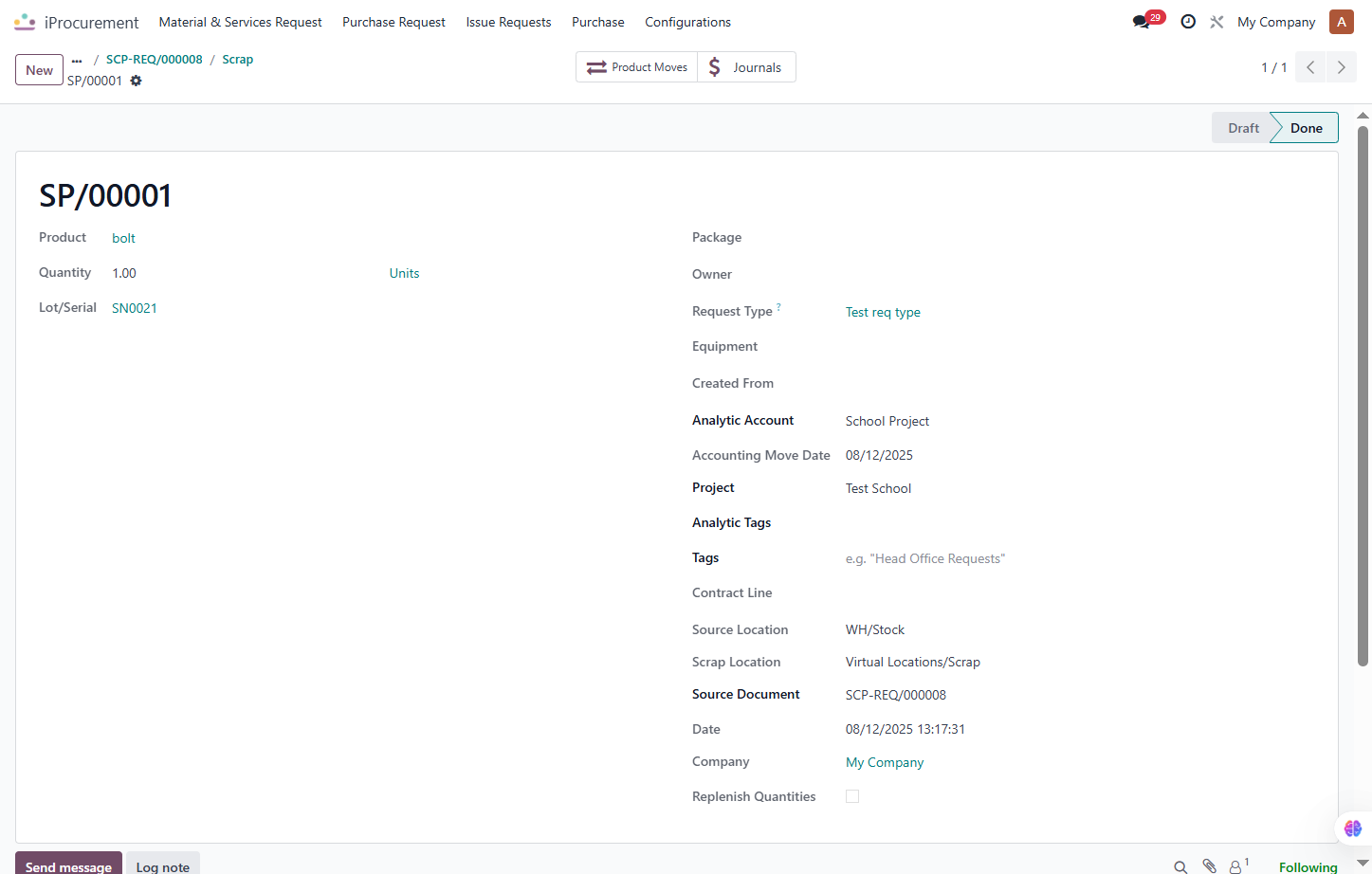
Task: Toggle the Replenish Quantities checkbox
Action: 852,796
